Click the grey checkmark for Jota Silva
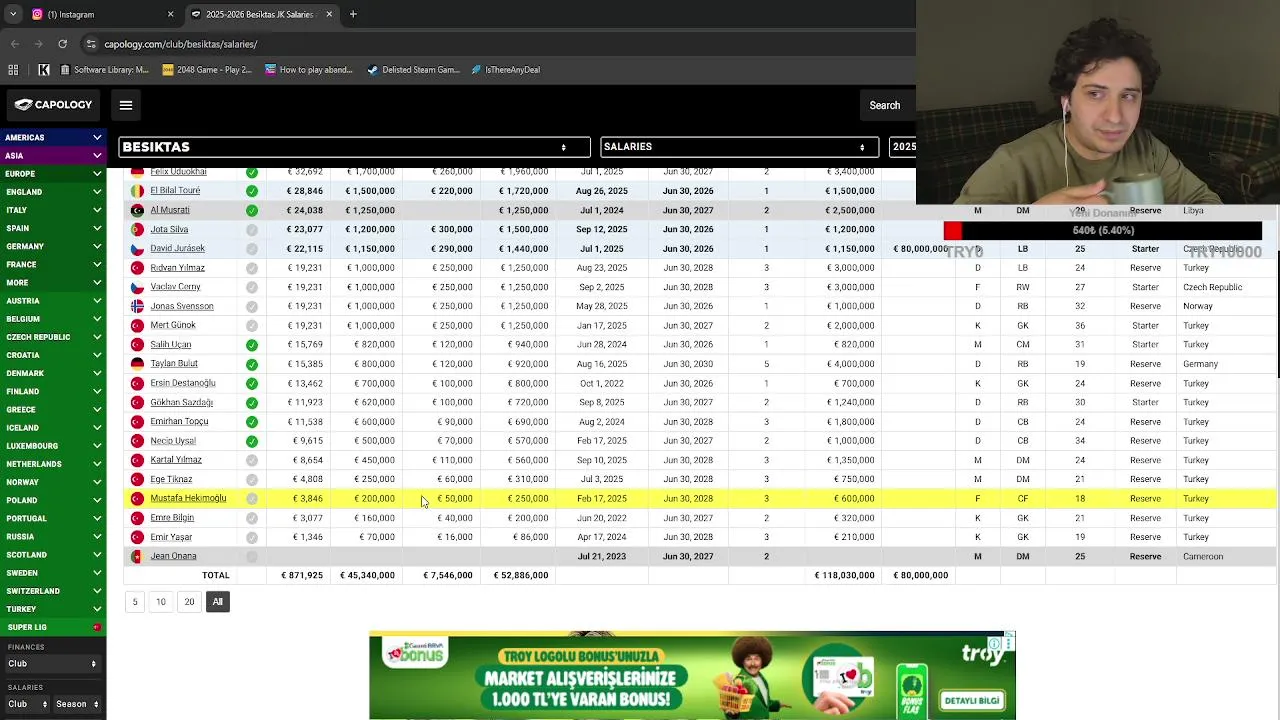Image resolution: width=1280 pixels, height=720 pixels. (x=251, y=229)
